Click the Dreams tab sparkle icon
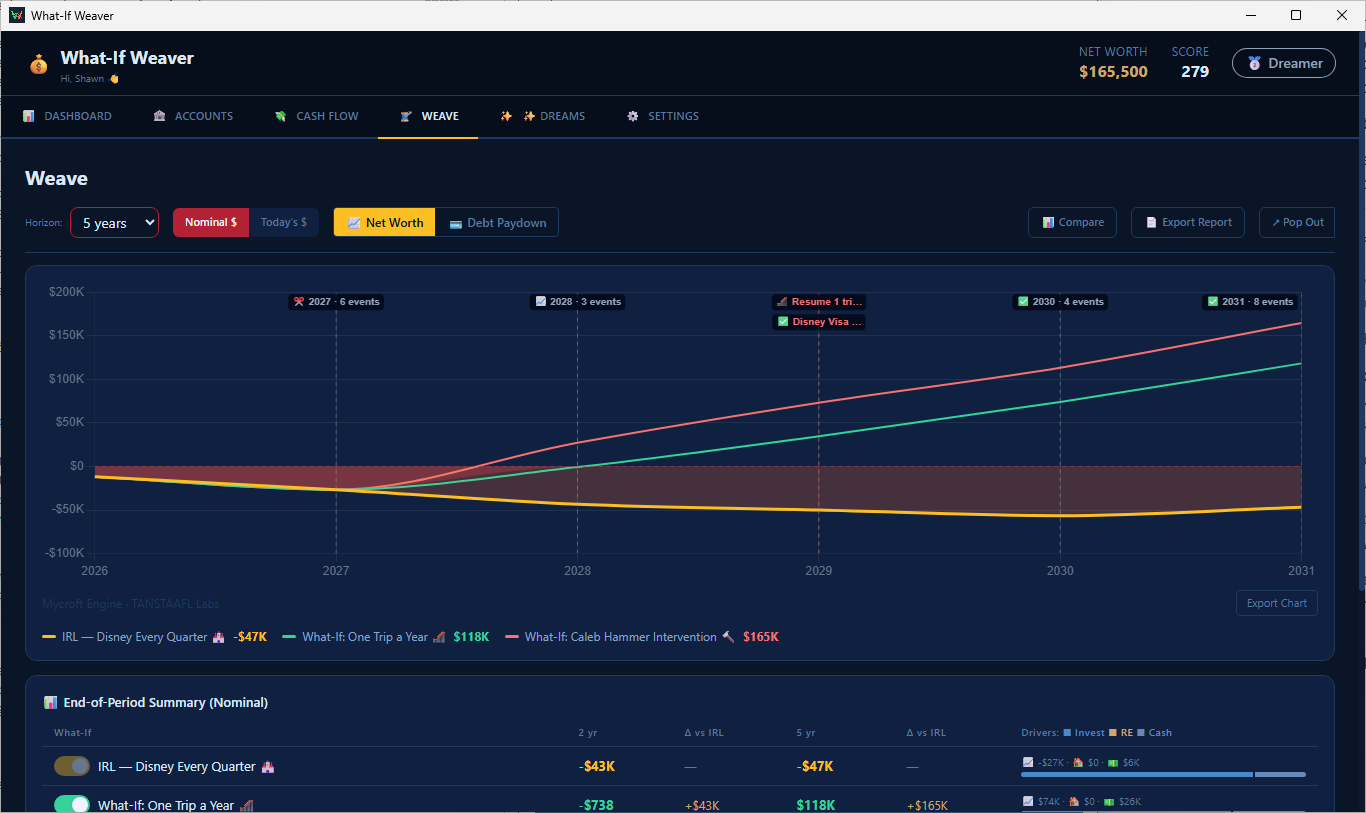Screen dimensions: 1366x813 point(506,116)
